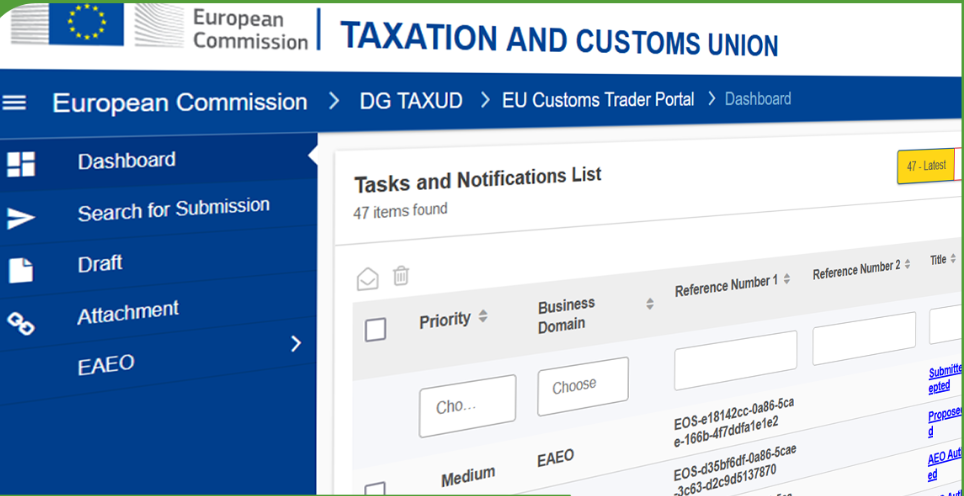This screenshot has width=964, height=496.
Task: Open Draft in the sidebar
Action: click(x=100, y=264)
